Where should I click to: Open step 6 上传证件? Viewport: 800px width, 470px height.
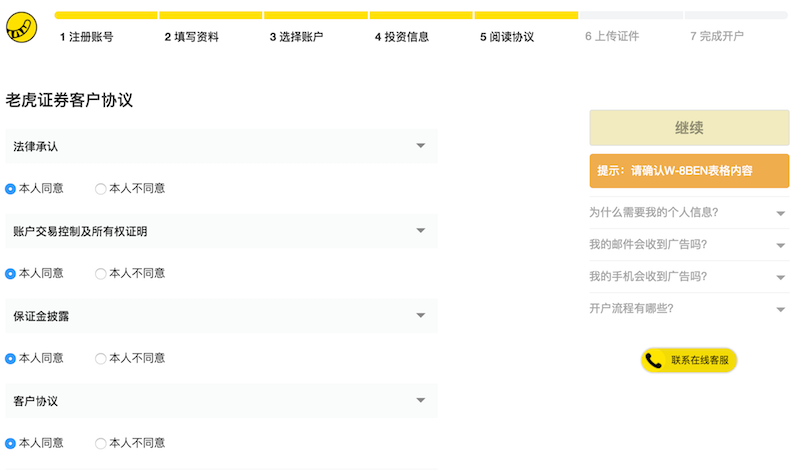pos(612,36)
